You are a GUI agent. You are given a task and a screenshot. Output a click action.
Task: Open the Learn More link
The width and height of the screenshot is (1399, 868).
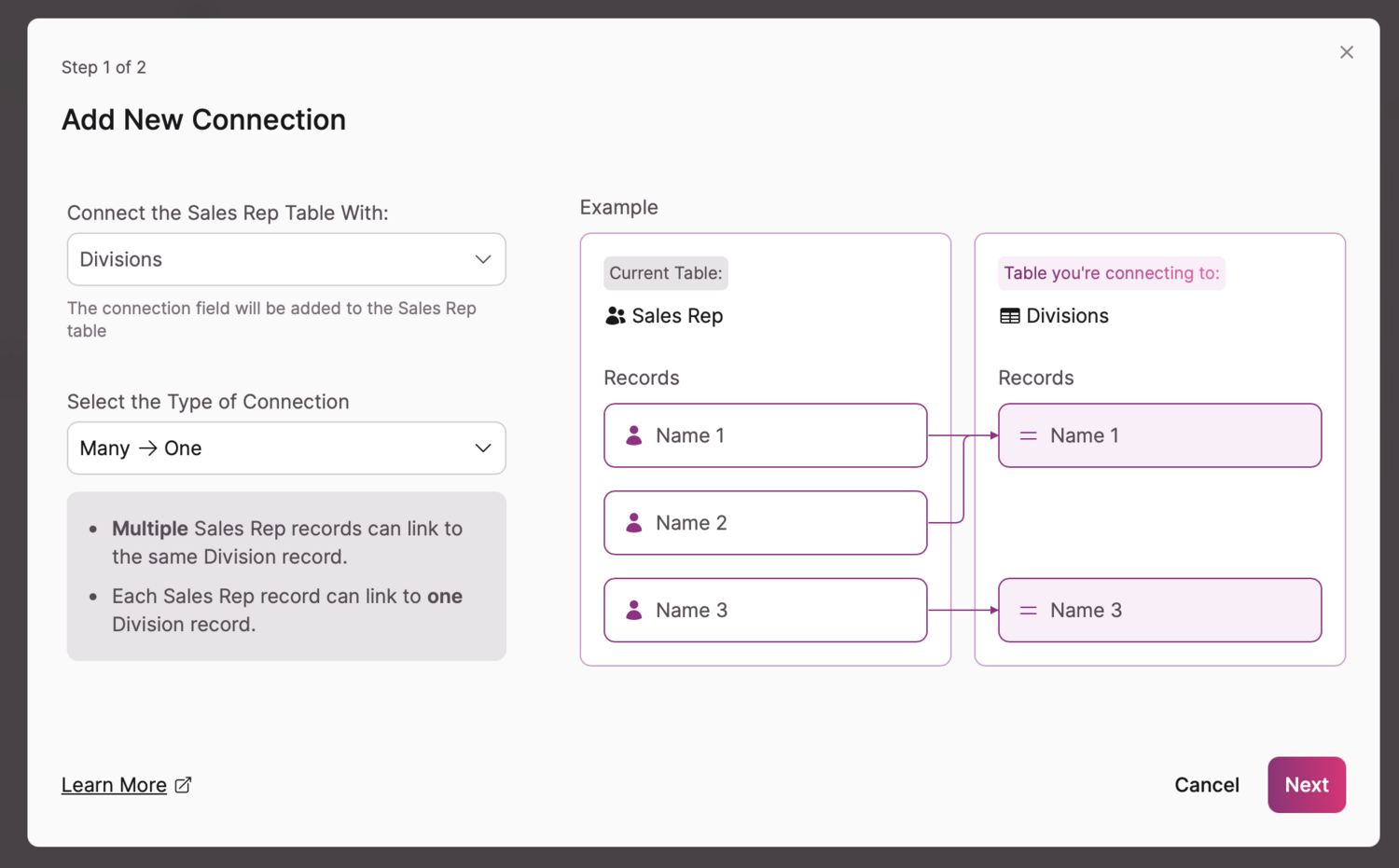114,785
